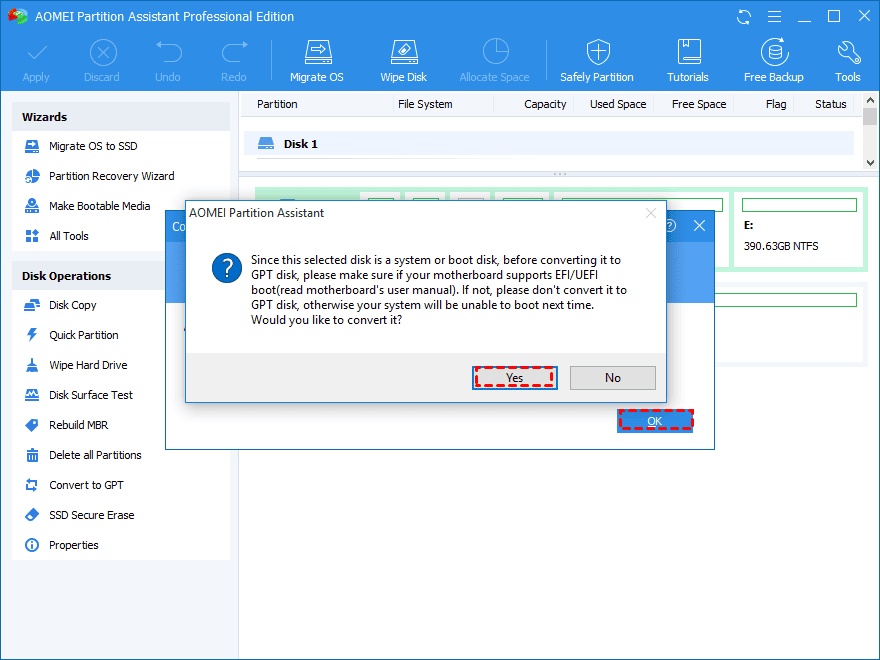The width and height of the screenshot is (880, 660).
Task: Decline conversion with the No button
Action: (612, 378)
